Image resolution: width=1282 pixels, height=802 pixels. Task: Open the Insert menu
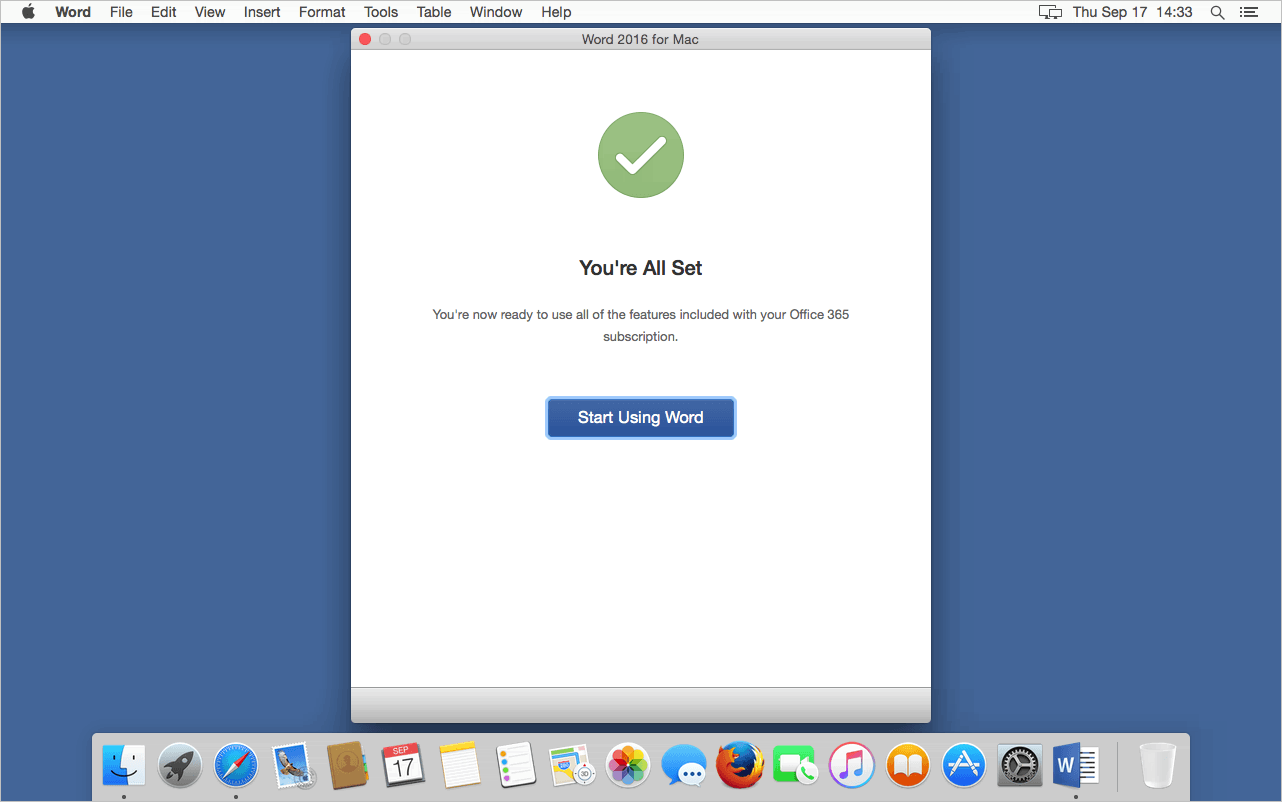point(262,12)
